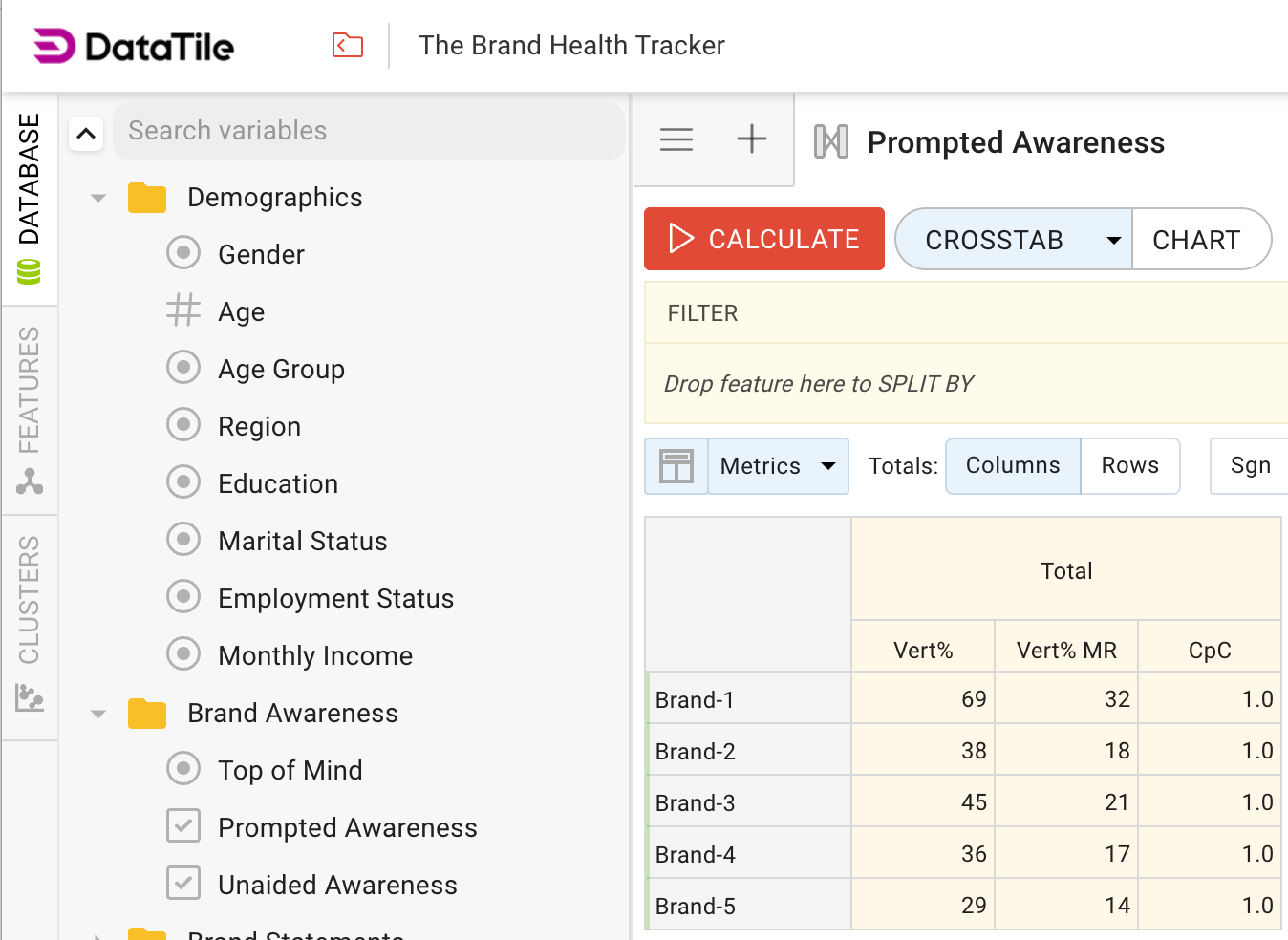Click the SPLIT BY drop area
Viewport: 1288px width, 940px height.
pyautogui.click(x=966, y=384)
